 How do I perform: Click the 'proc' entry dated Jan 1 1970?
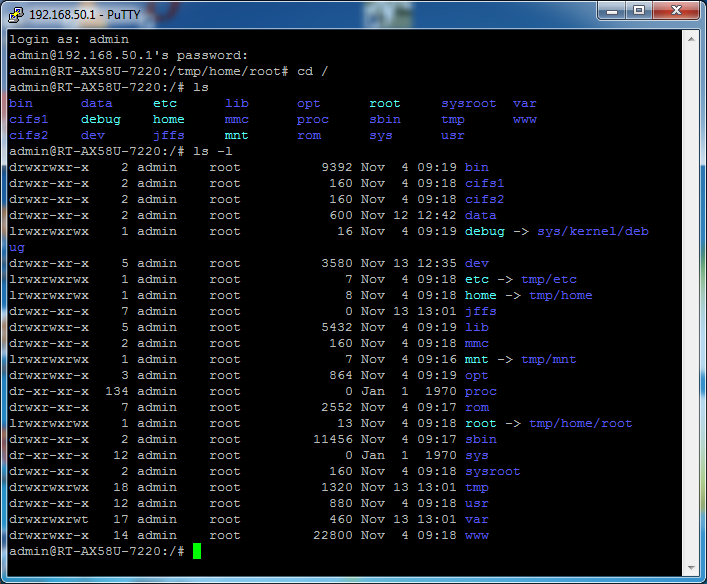pyautogui.click(x=481, y=391)
